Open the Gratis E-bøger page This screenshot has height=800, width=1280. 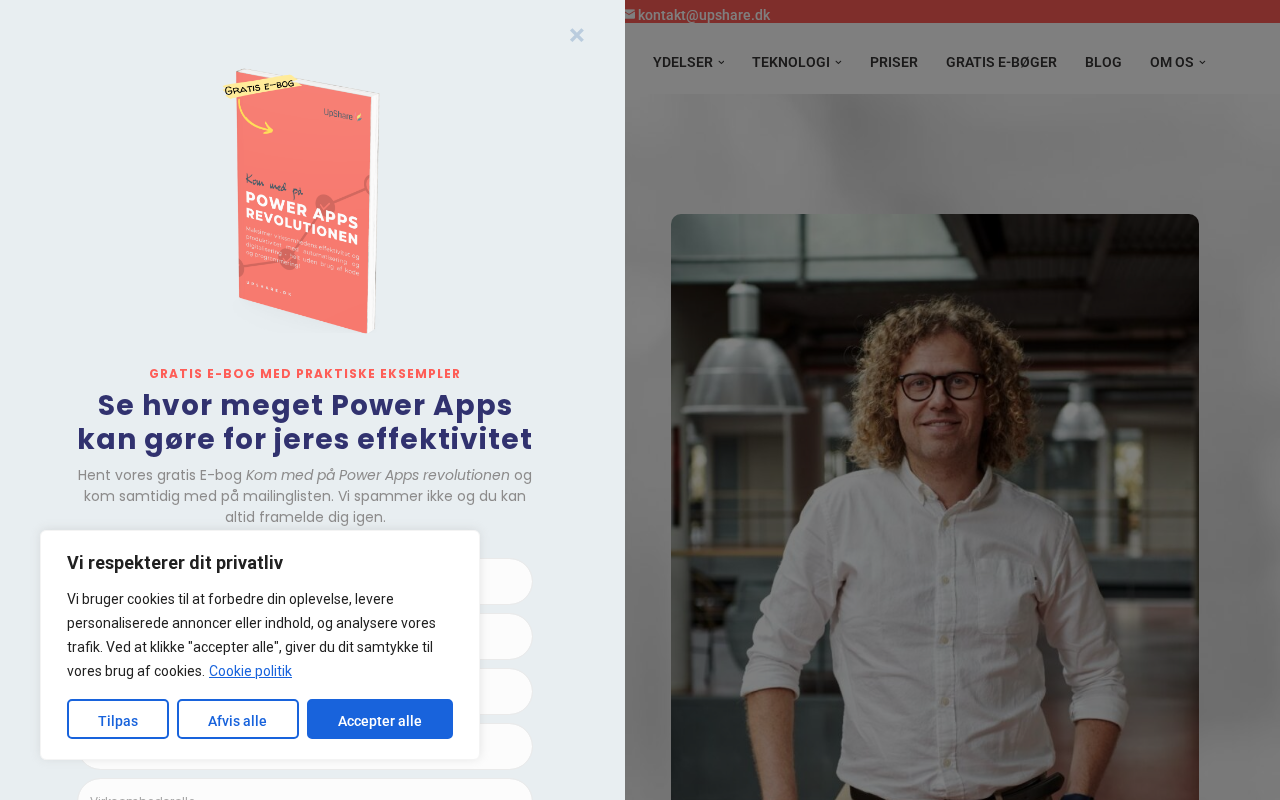tap(1001, 62)
